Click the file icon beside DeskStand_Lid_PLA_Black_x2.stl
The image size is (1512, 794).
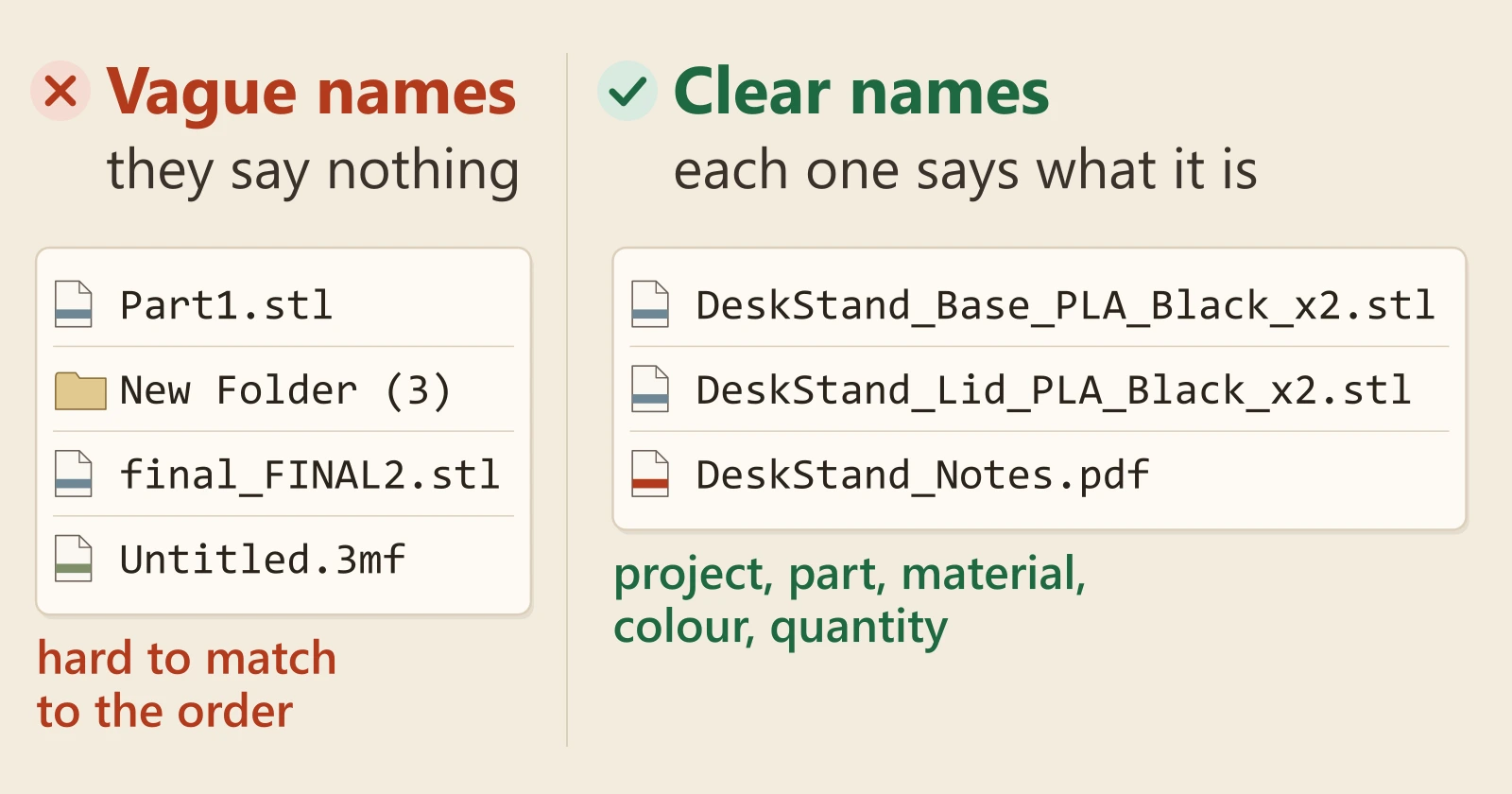(x=650, y=389)
